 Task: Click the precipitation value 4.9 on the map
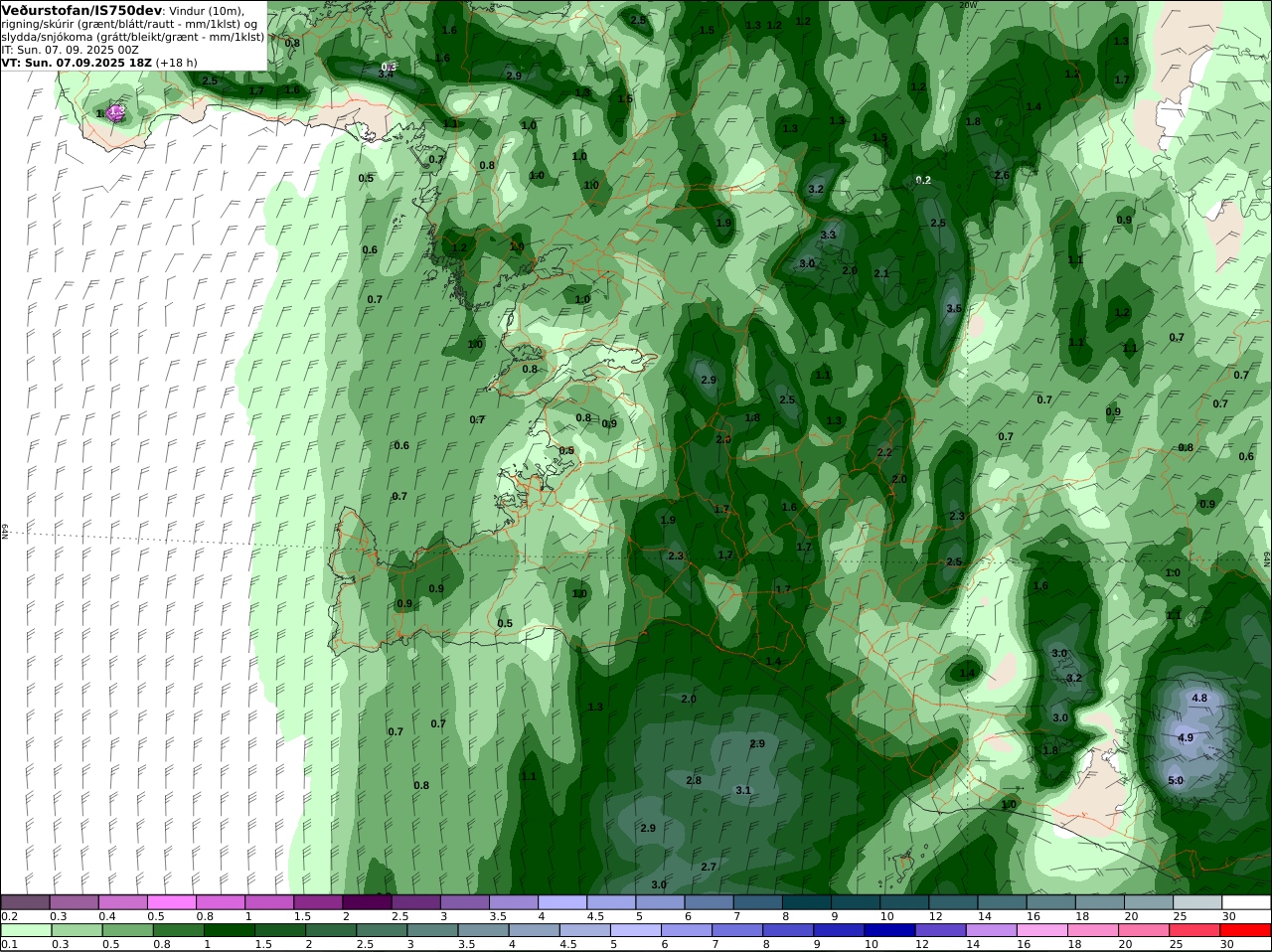point(1186,737)
